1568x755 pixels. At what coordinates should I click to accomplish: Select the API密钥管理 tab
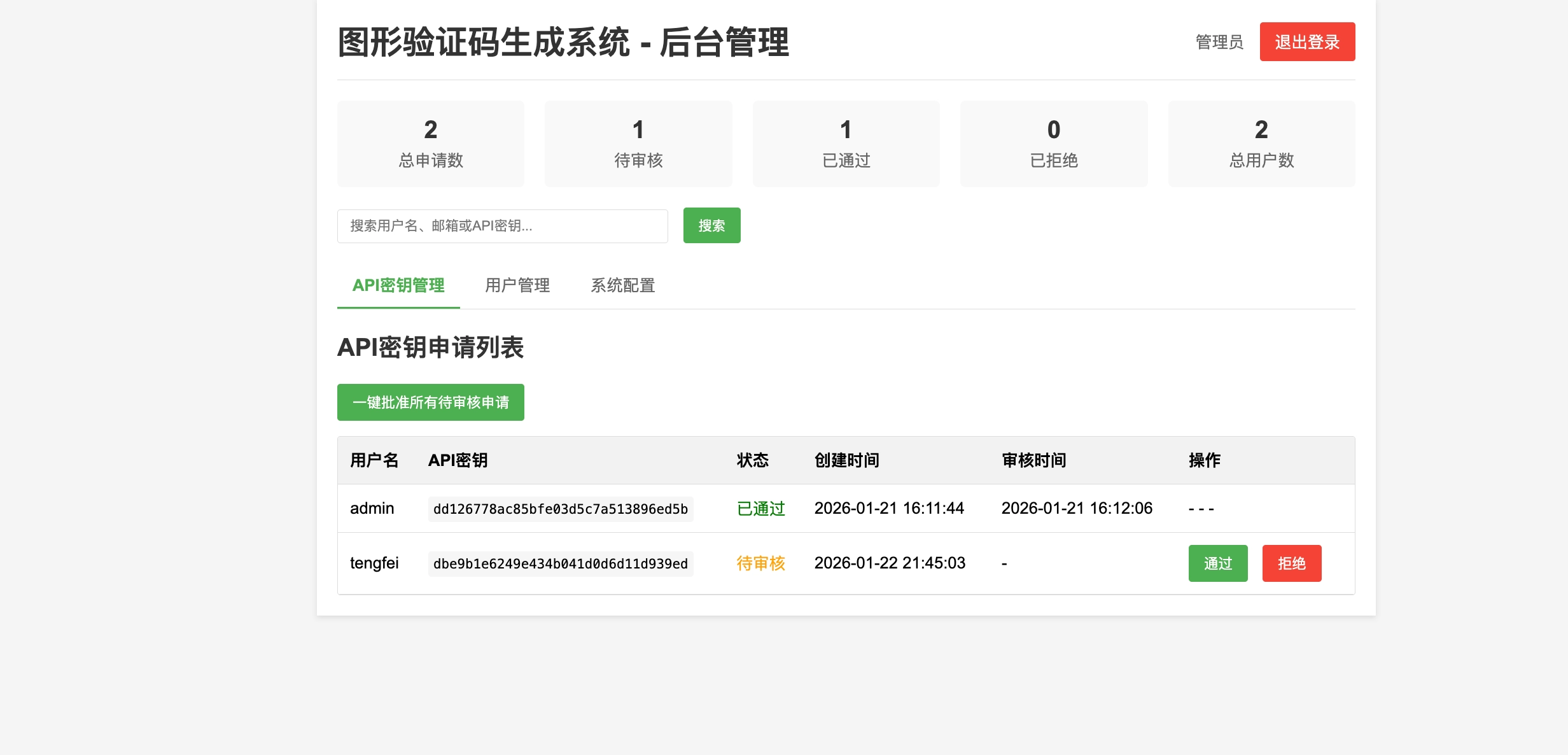[x=398, y=285]
